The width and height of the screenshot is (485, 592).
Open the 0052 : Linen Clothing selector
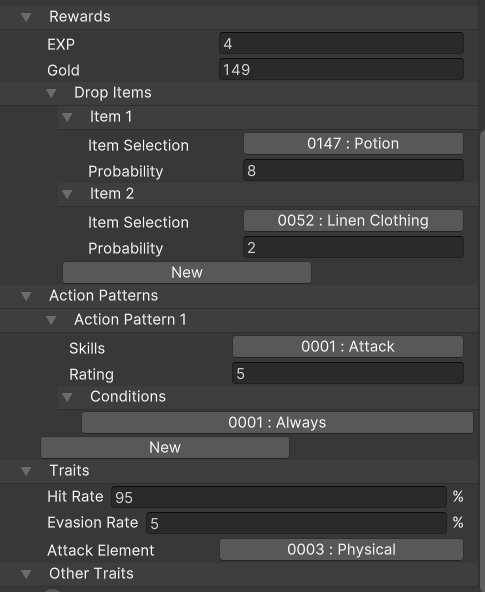point(353,220)
